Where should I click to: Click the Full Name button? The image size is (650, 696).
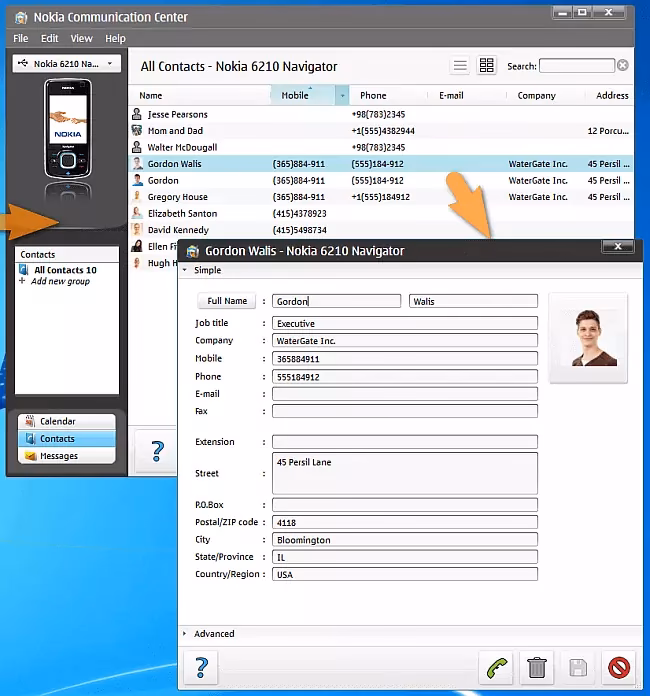pyautogui.click(x=227, y=301)
